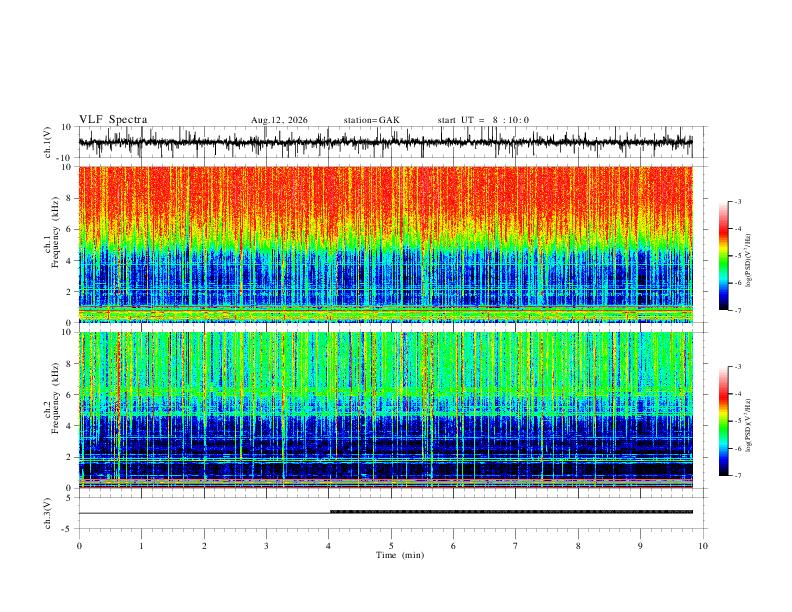Image resolution: width=792 pixels, height=612 pixels.
Task: Click the "Time (min)" axis title
Action: [400, 555]
